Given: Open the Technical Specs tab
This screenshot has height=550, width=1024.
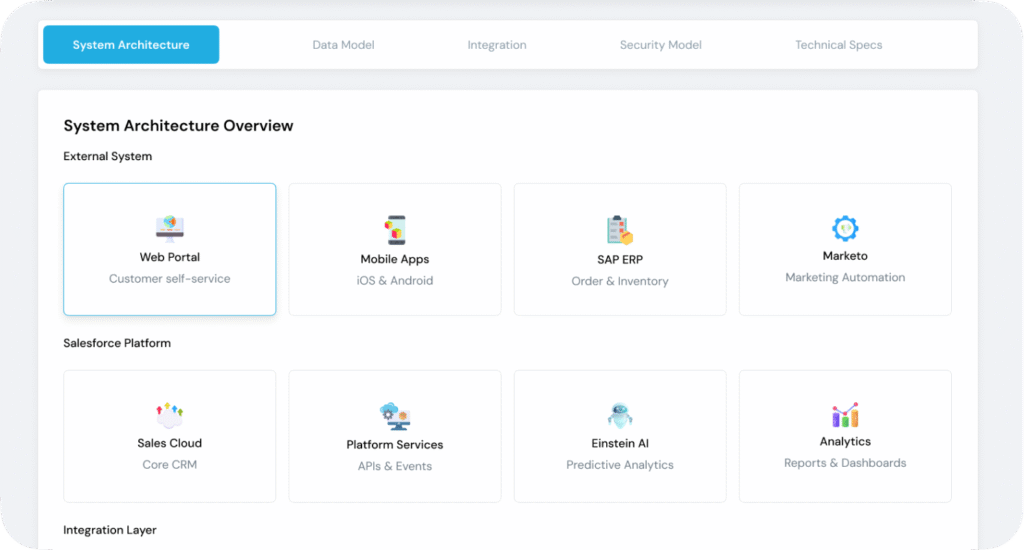Looking at the screenshot, I should pos(838,45).
